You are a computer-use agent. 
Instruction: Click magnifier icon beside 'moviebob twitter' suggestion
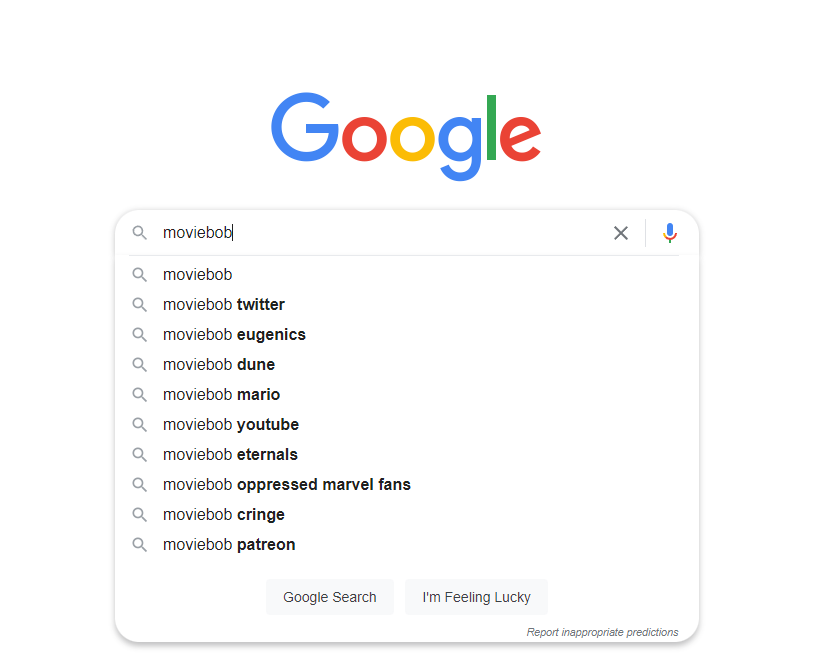pyautogui.click(x=140, y=304)
